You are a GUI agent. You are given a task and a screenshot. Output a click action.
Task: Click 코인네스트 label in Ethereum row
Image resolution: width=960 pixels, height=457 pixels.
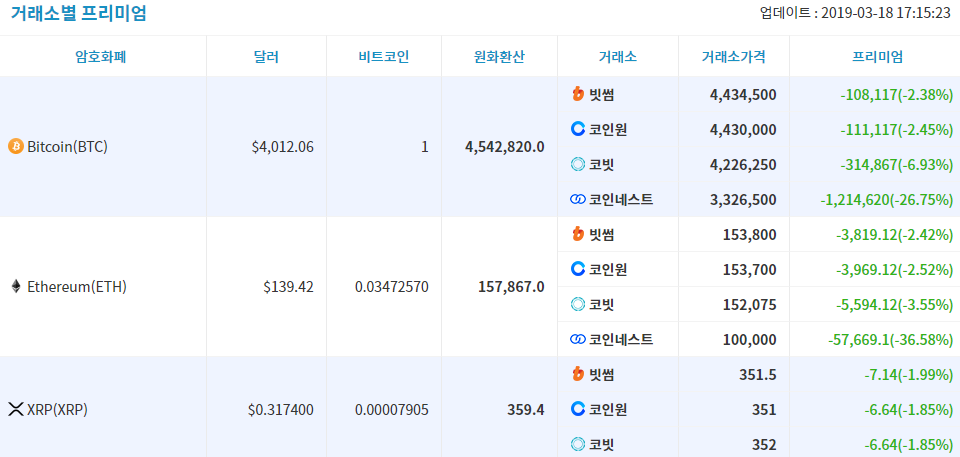click(x=621, y=339)
